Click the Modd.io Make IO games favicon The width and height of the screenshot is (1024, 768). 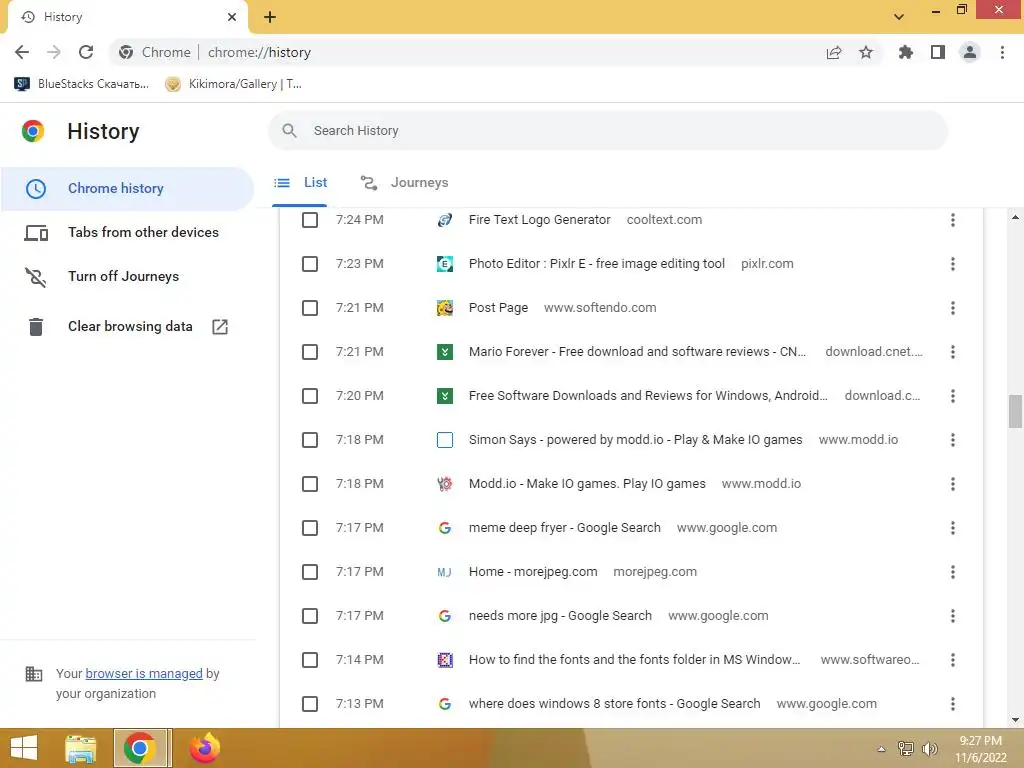pyautogui.click(x=445, y=484)
